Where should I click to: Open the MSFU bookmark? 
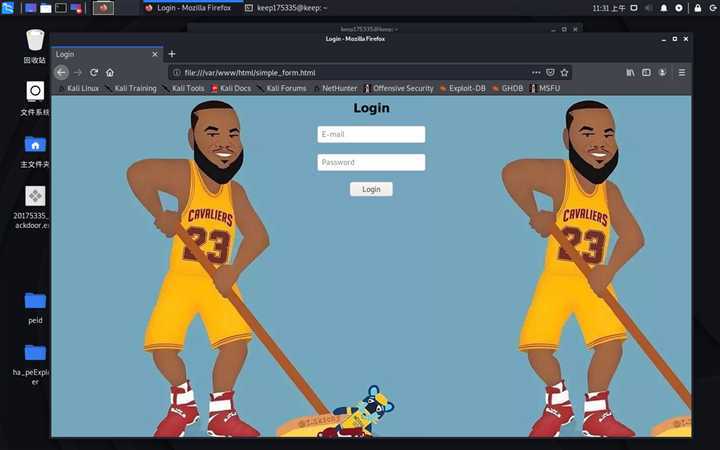545,88
